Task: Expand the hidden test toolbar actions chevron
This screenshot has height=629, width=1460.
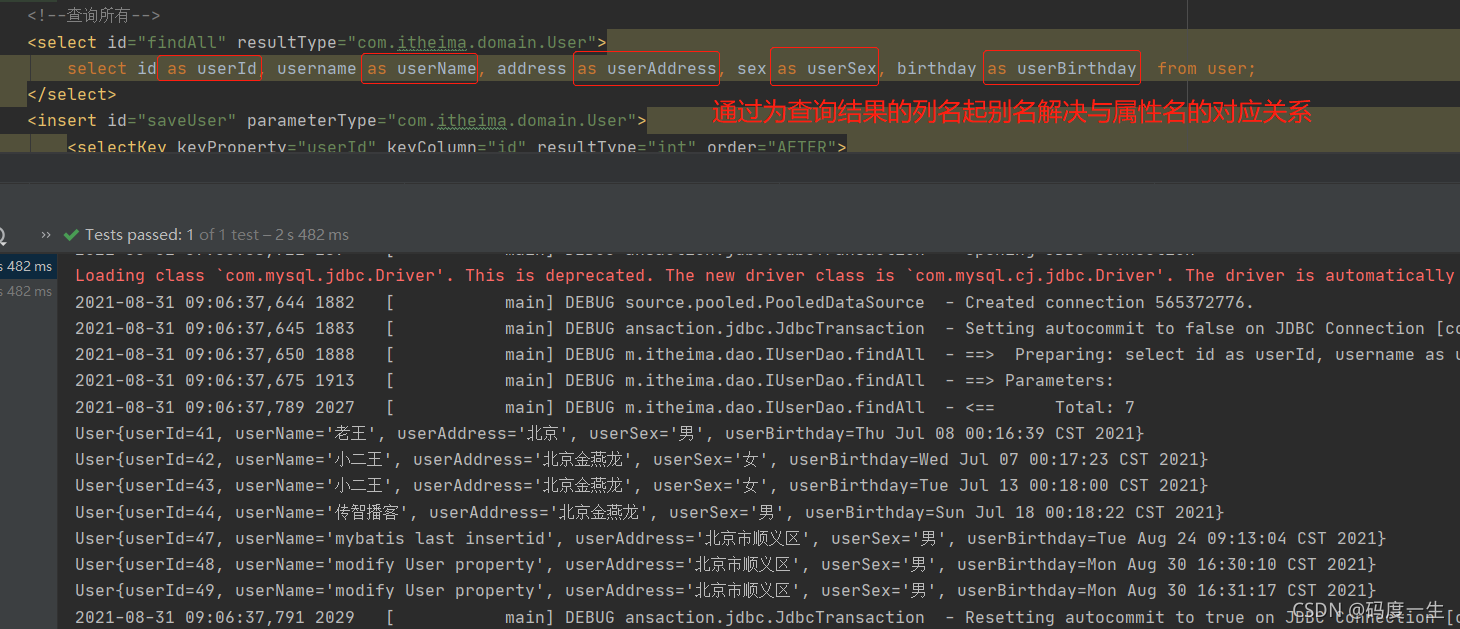Action: 46,235
